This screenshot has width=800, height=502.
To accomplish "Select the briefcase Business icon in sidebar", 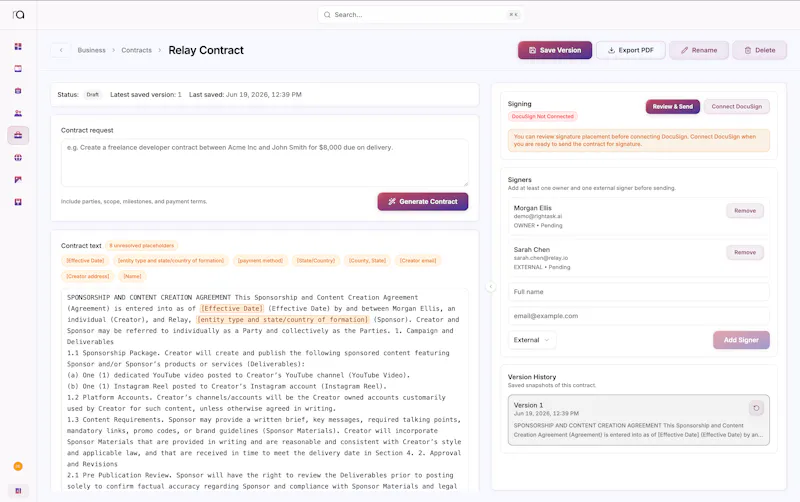I will click(x=18, y=135).
